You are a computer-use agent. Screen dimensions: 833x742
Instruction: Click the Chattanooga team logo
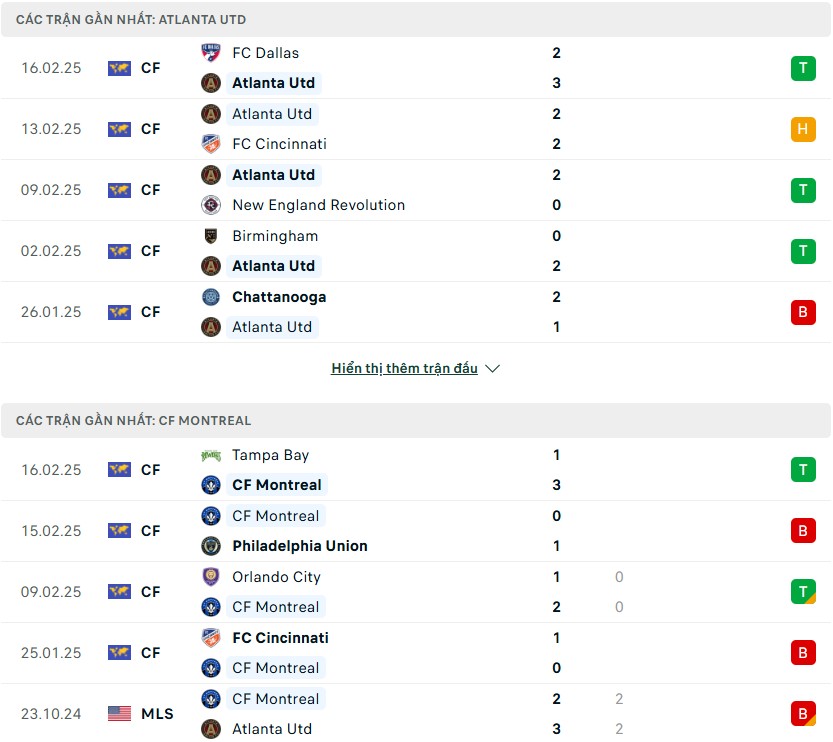tap(211, 297)
